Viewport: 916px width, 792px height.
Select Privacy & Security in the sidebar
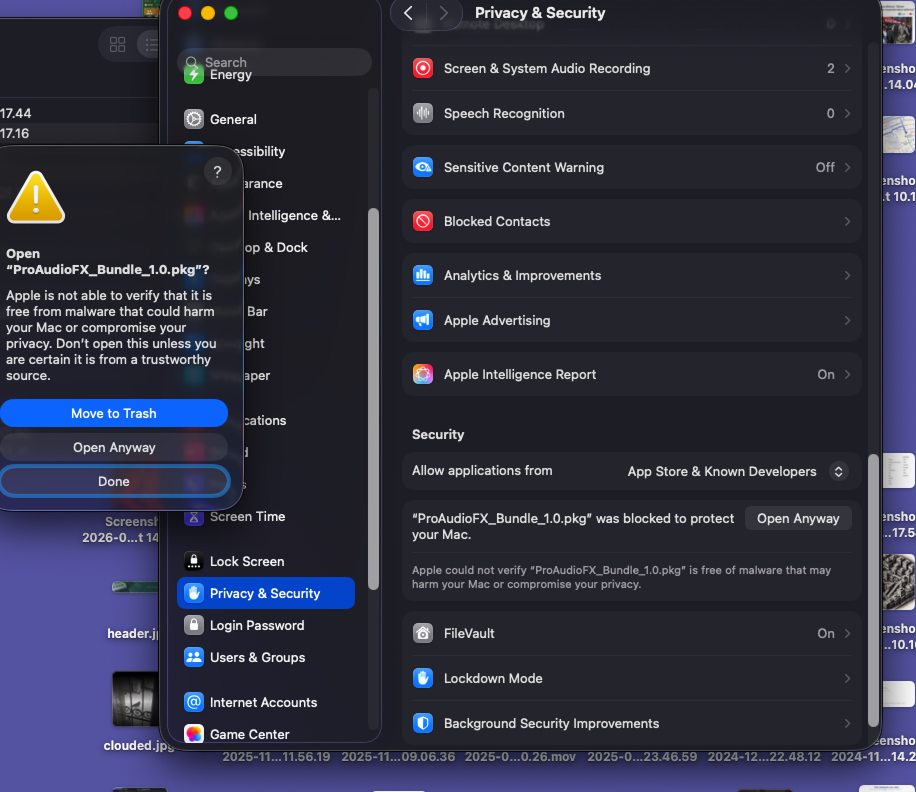(265, 593)
